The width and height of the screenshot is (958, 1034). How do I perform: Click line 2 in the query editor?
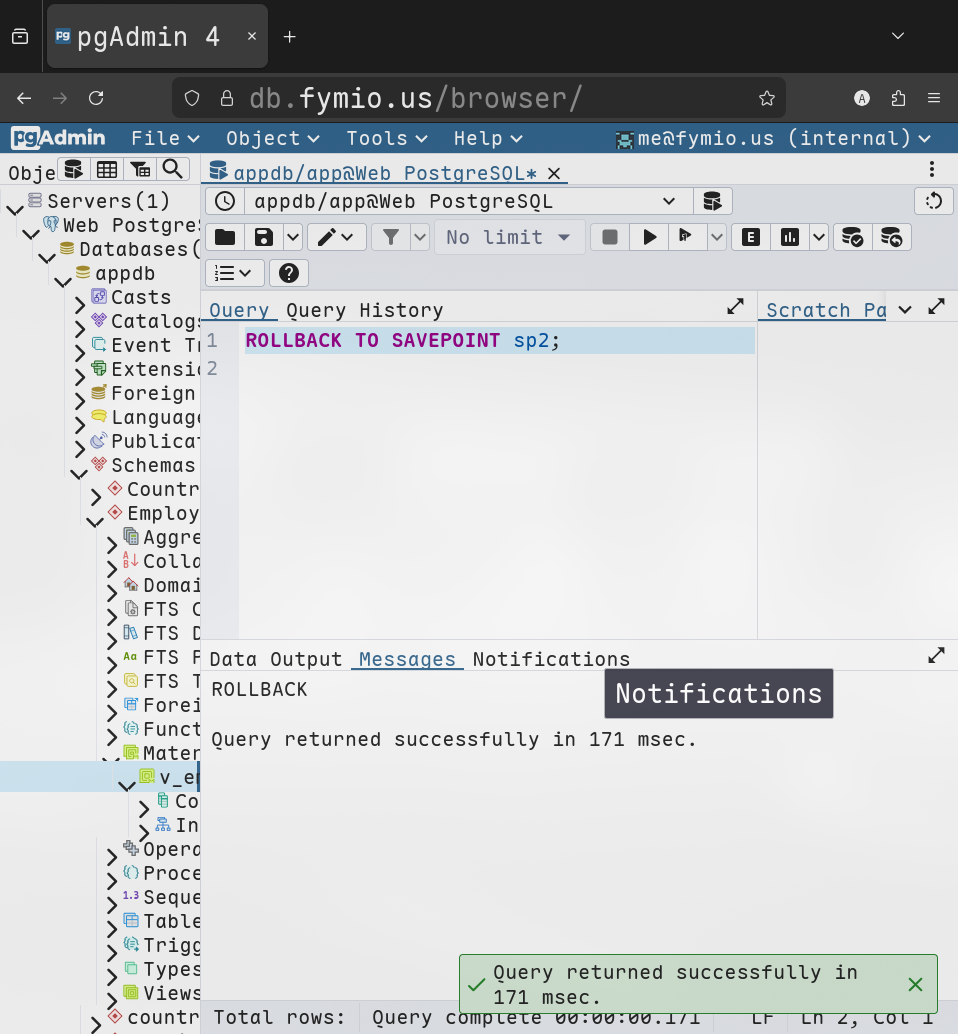pyautogui.click(x=400, y=368)
